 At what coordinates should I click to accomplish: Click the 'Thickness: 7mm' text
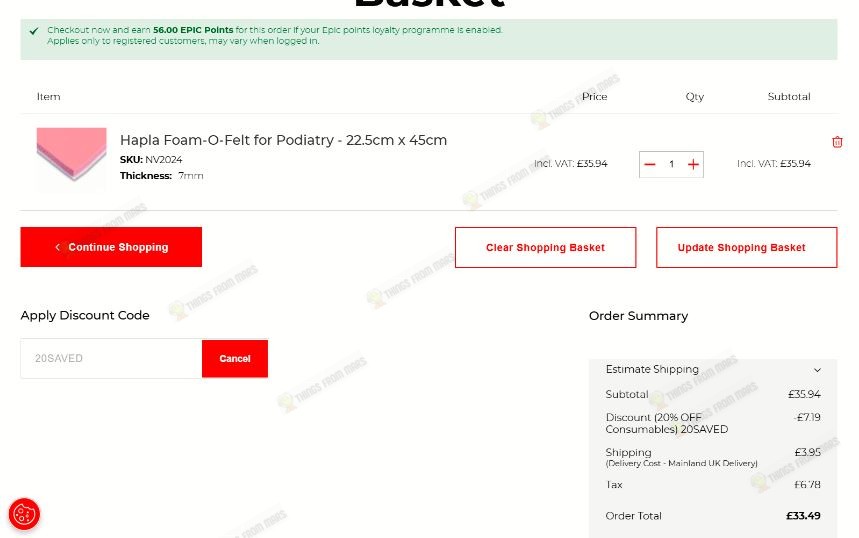(162, 176)
